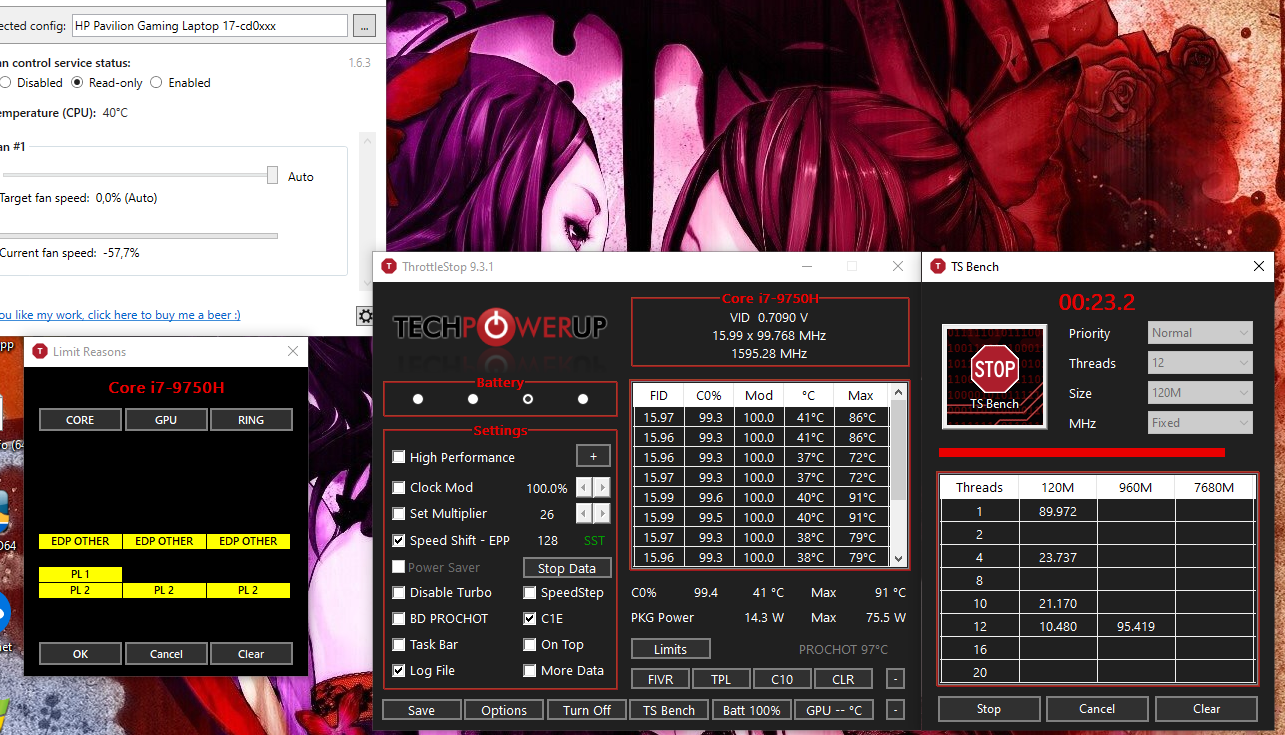Screen dimensions: 1285x735
Task: Uncheck Speed Shift - EPP
Action: click(x=399, y=541)
